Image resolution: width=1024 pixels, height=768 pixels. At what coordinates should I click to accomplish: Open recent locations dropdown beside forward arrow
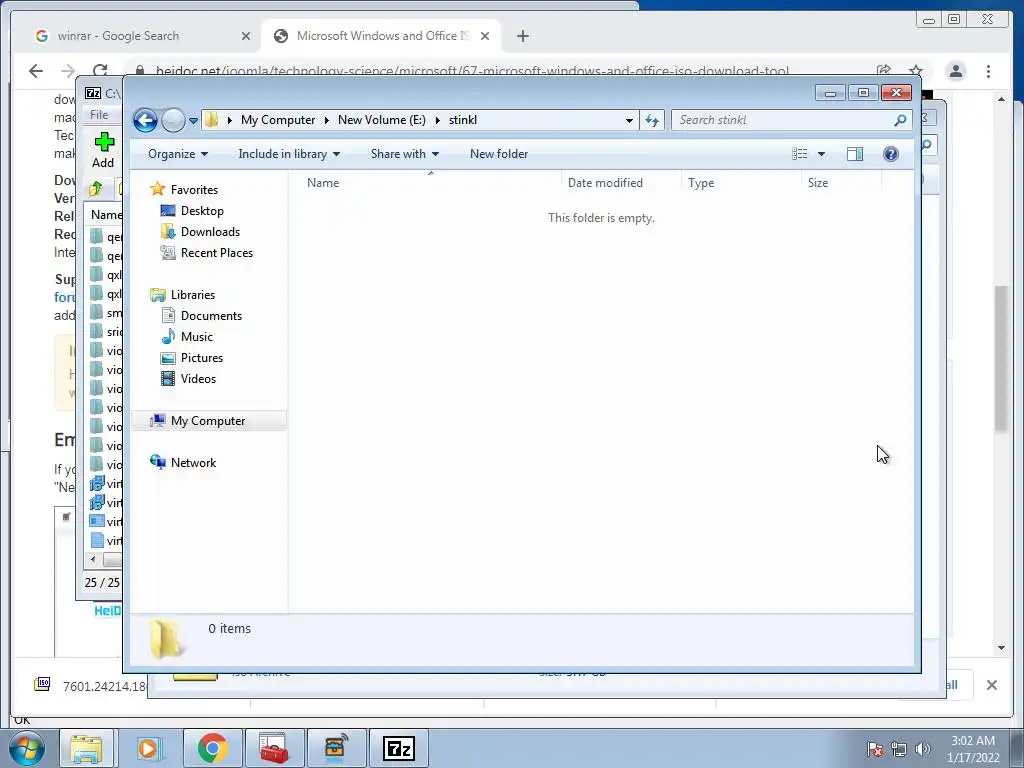193,121
